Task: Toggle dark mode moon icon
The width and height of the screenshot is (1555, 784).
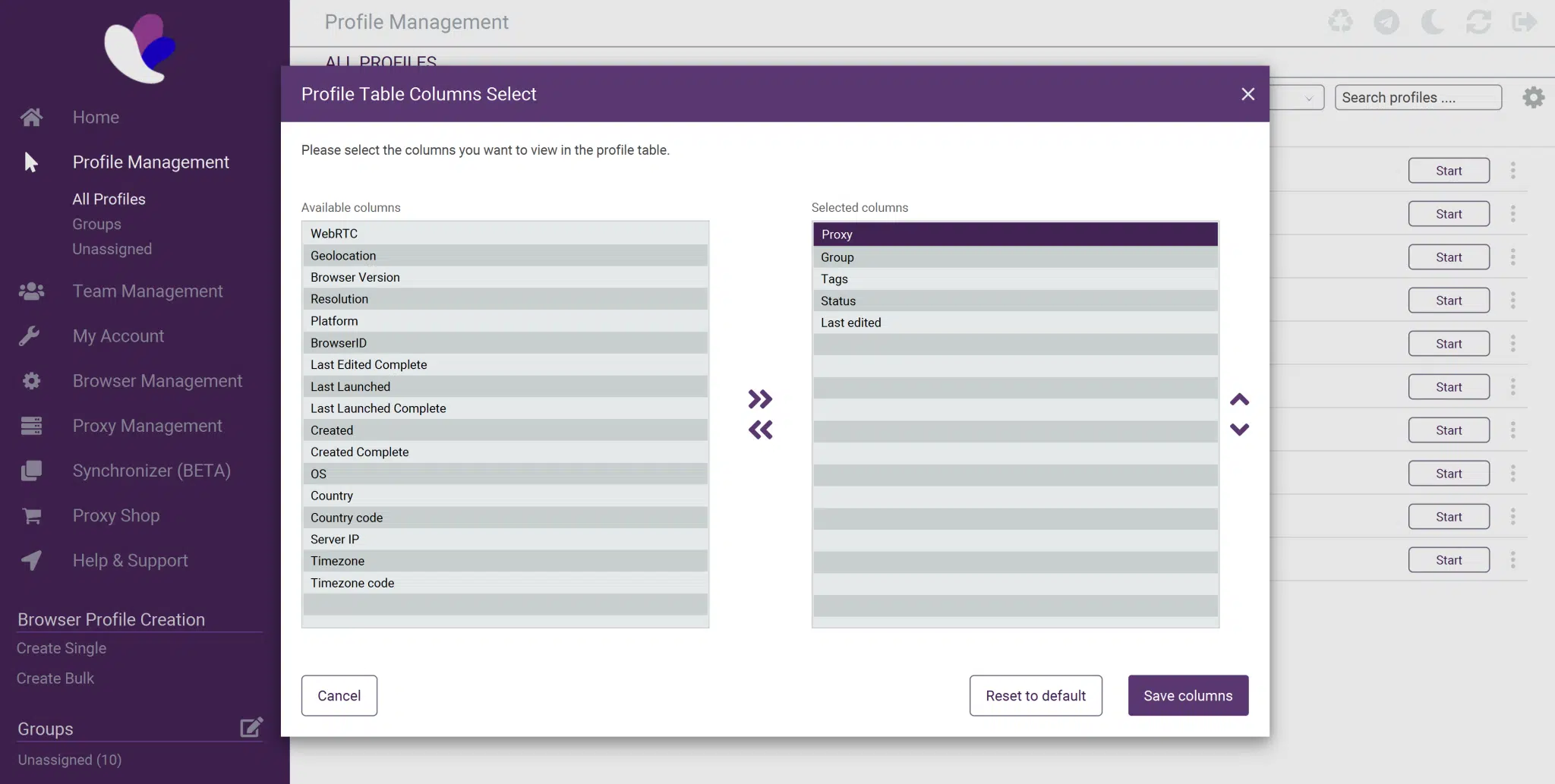Action: 1432,22
